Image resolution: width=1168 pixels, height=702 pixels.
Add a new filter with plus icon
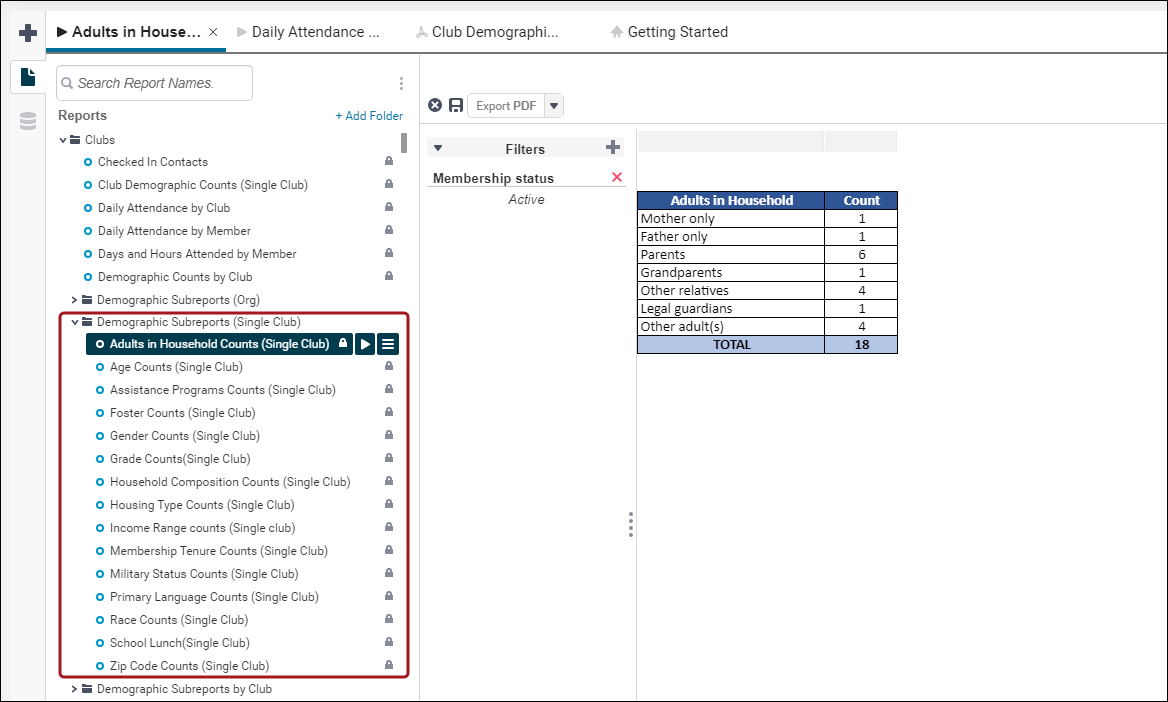(613, 148)
